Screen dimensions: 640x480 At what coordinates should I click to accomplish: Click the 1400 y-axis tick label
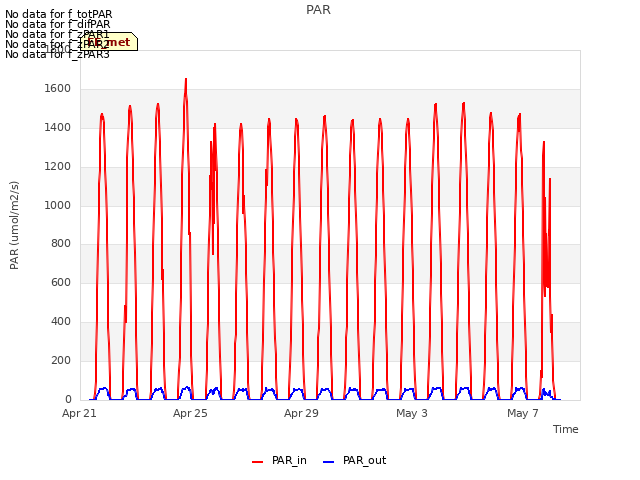58,128
